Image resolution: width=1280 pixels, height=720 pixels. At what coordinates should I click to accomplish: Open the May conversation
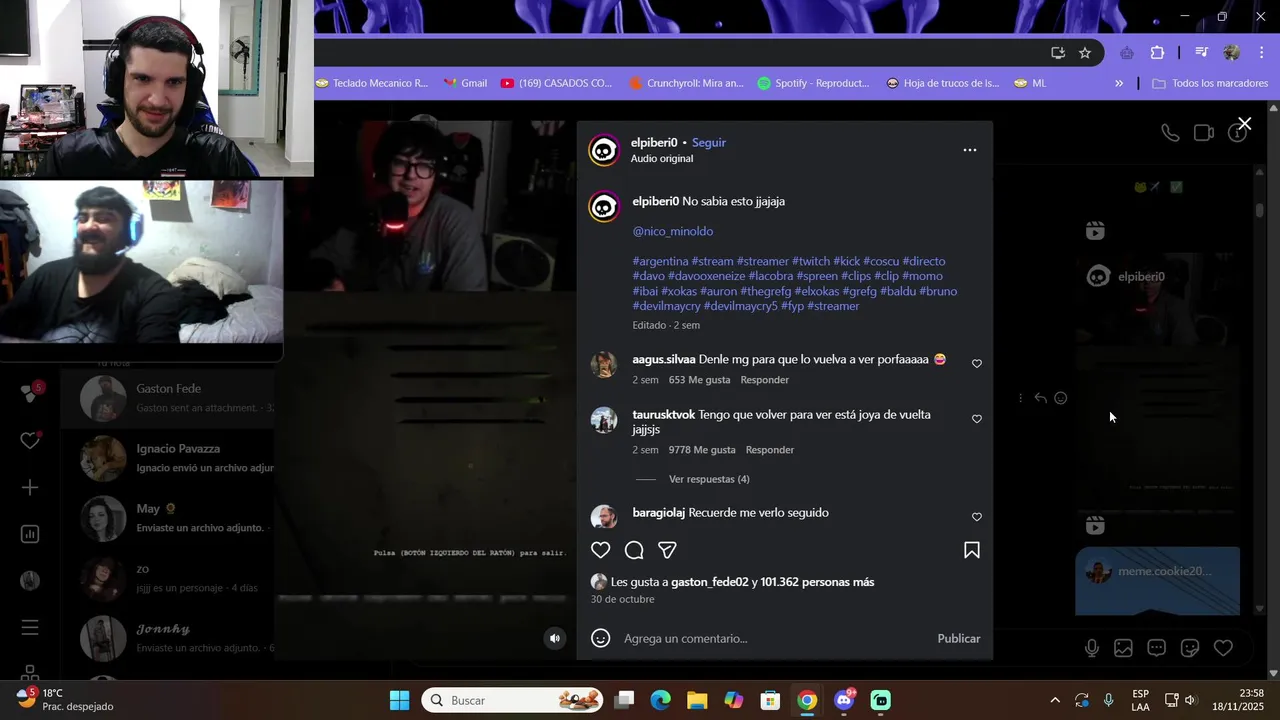(x=167, y=517)
